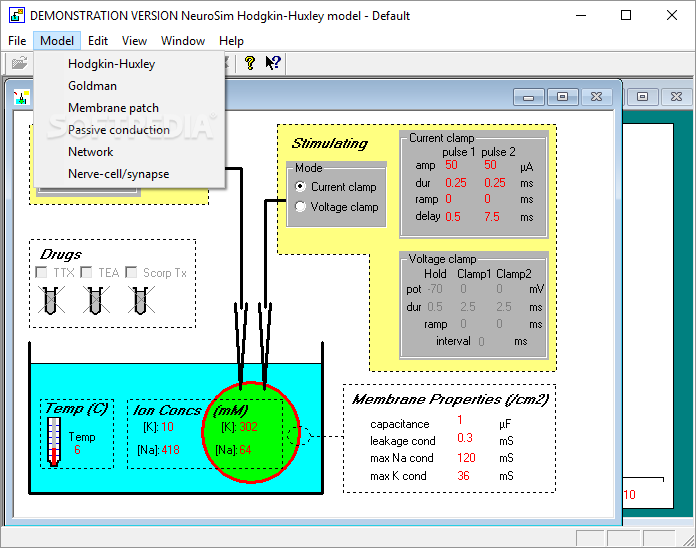Image resolution: width=696 pixels, height=548 pixels.
Task: Click the yellow question mark help icon
Action: point(250,63)
